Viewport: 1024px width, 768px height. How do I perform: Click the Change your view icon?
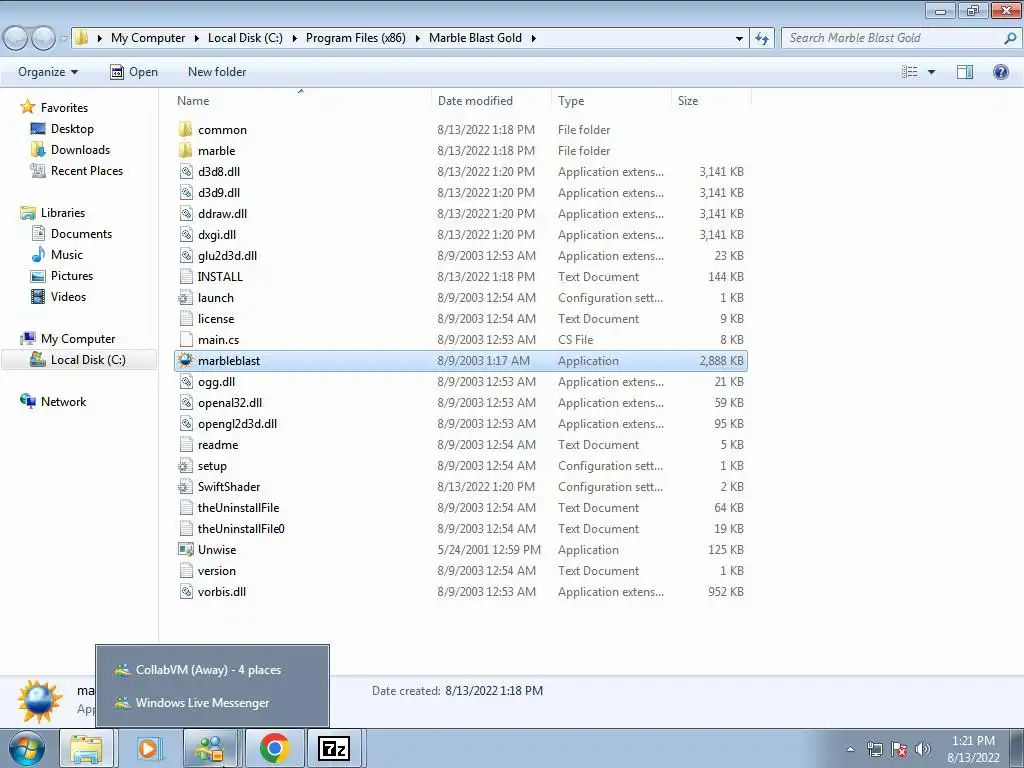[909, 72]
